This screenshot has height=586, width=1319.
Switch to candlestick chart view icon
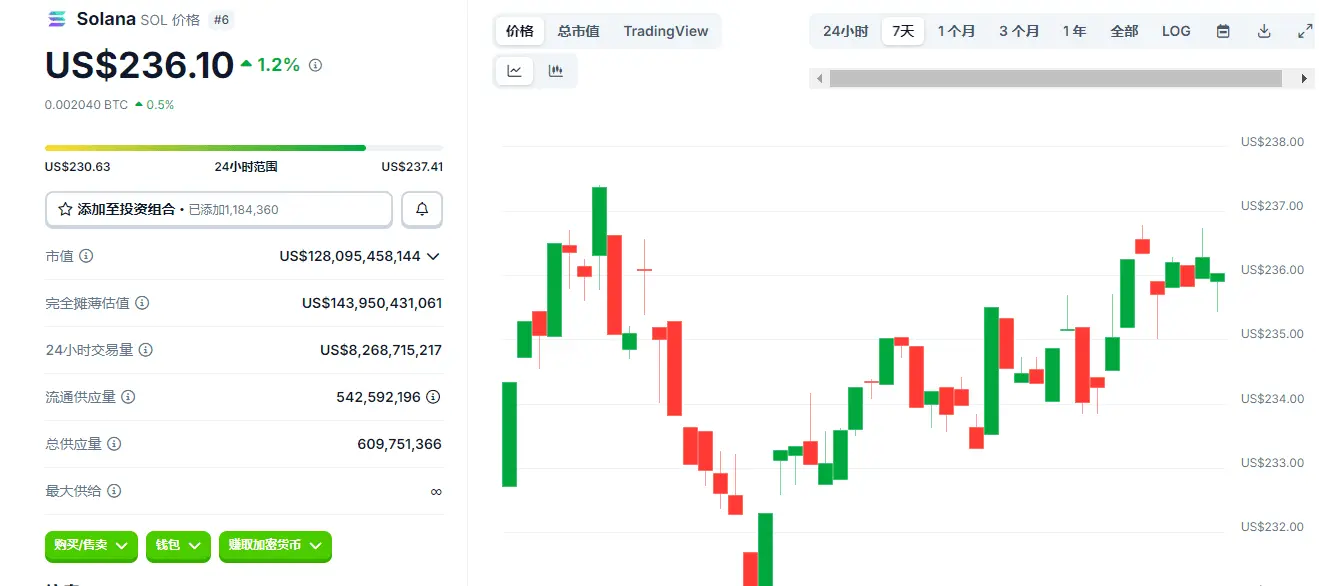(556, 71)
